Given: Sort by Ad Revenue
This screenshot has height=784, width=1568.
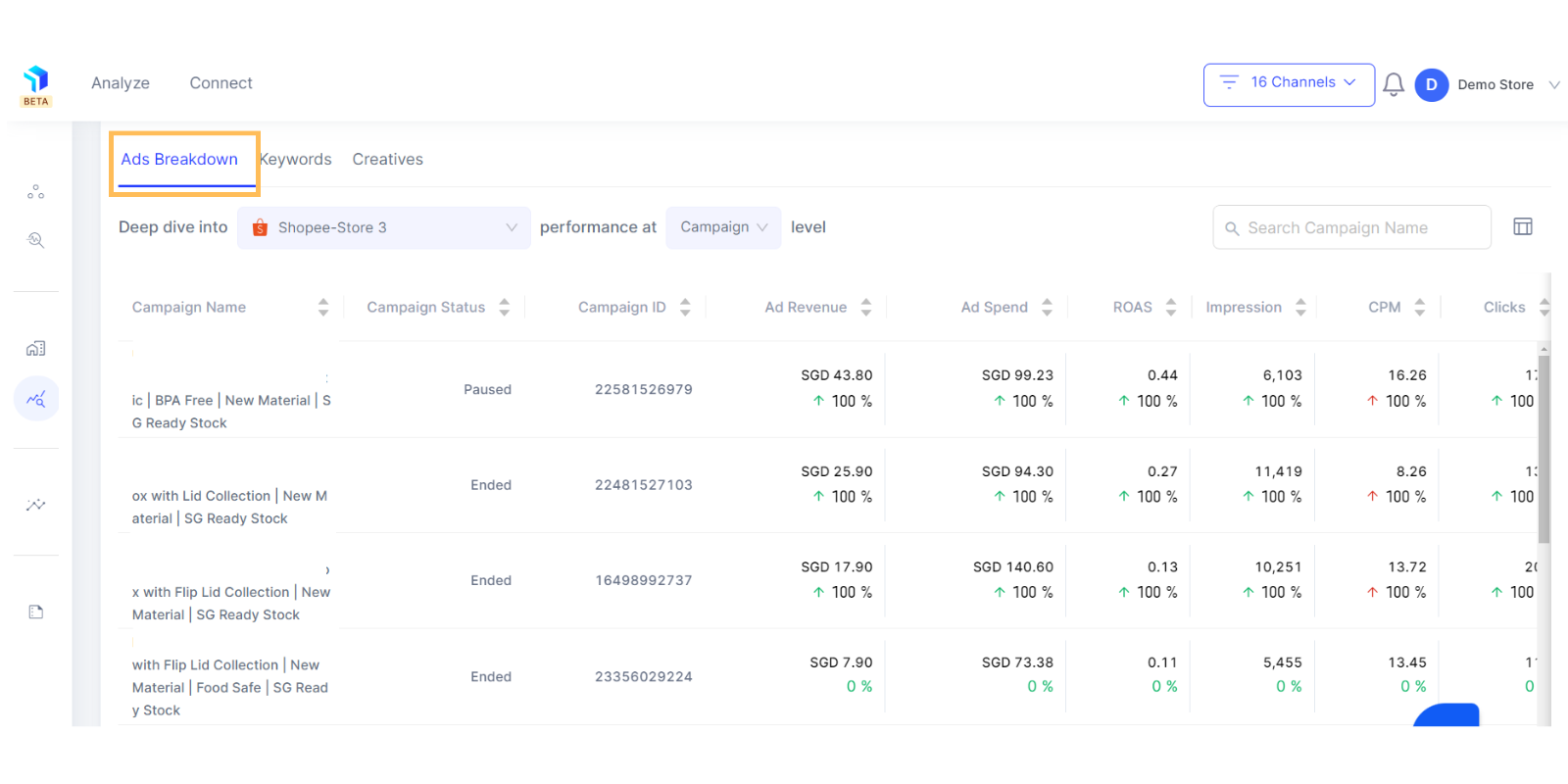Looking at the screenshot, I should (x=866, y=308).
